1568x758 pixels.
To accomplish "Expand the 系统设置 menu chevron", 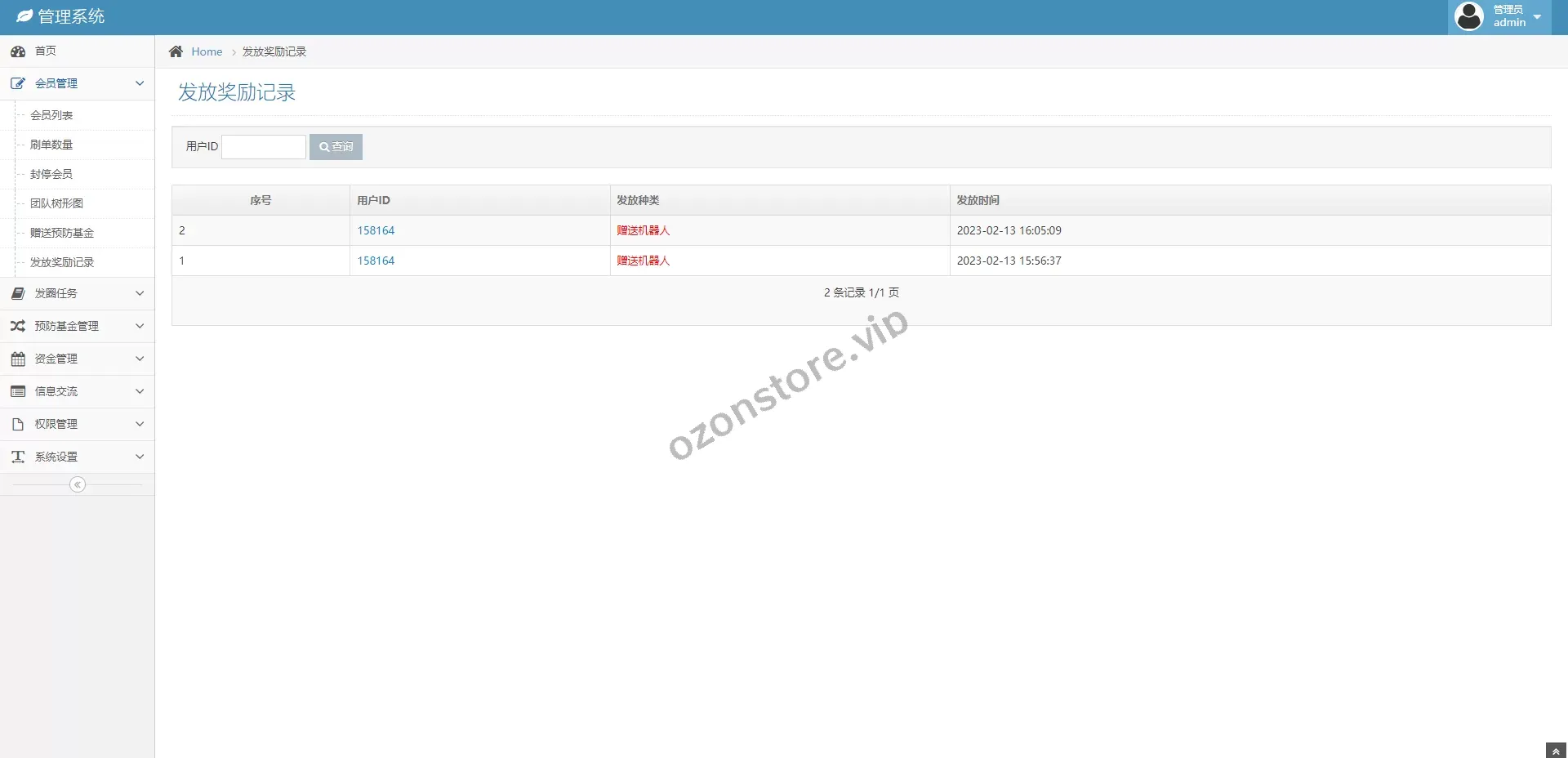I will [x=140, y=457].
